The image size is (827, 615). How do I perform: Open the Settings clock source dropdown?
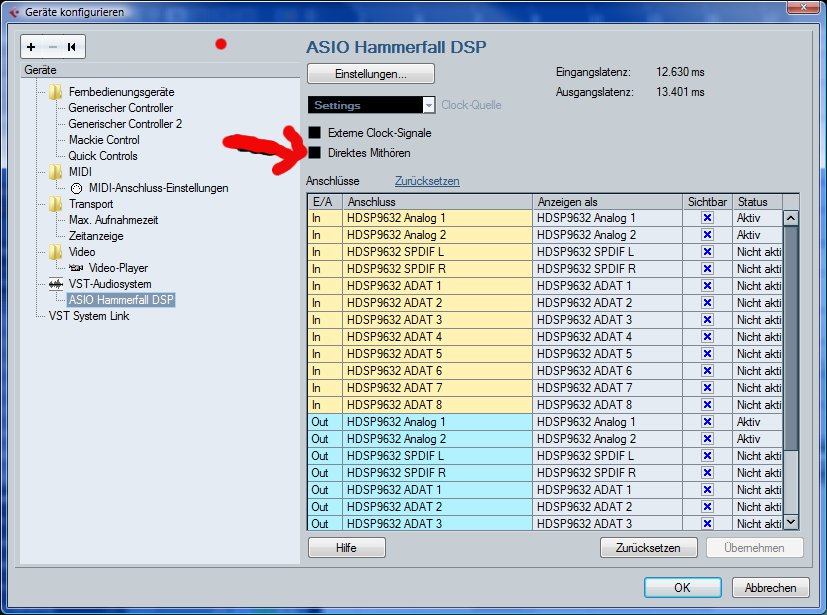click(371, 105)
